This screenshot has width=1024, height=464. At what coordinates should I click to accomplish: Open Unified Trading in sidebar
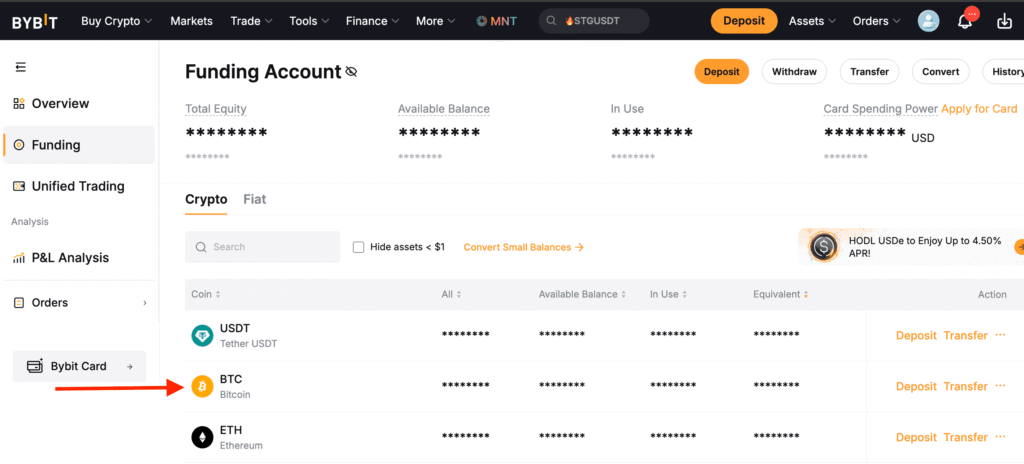[78, 186]
